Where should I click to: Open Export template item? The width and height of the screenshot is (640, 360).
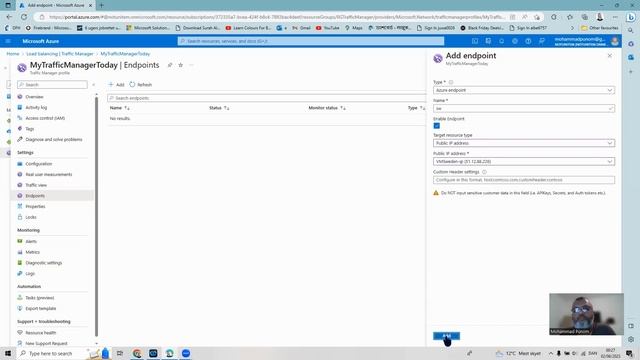[x=41, y=309]
